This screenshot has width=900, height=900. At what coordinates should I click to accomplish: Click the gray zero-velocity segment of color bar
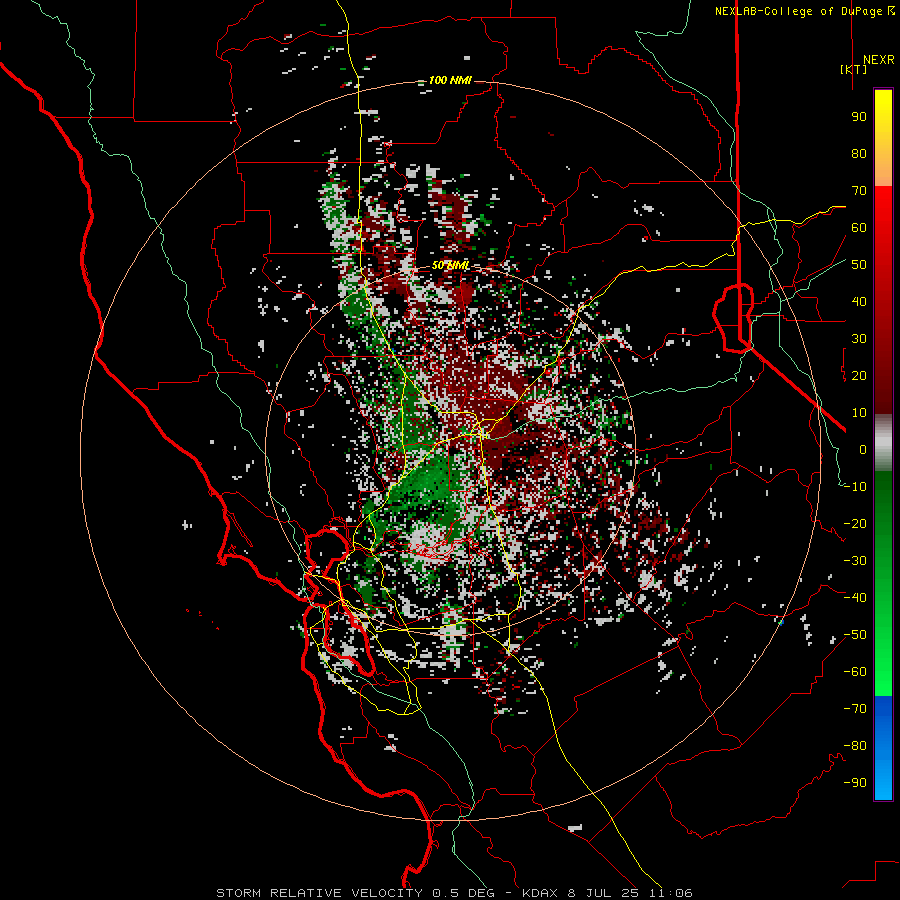pyautogui.click(x=883, y=443)
